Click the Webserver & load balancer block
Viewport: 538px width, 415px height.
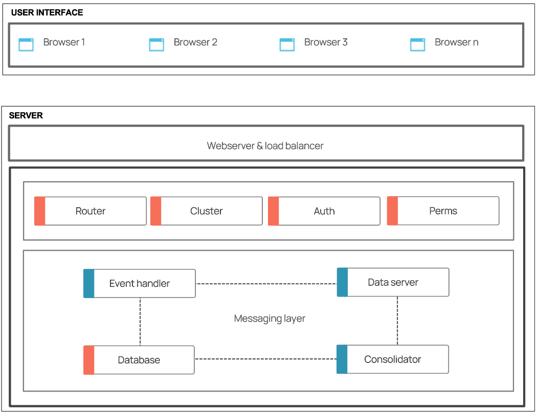coord(266,143)
